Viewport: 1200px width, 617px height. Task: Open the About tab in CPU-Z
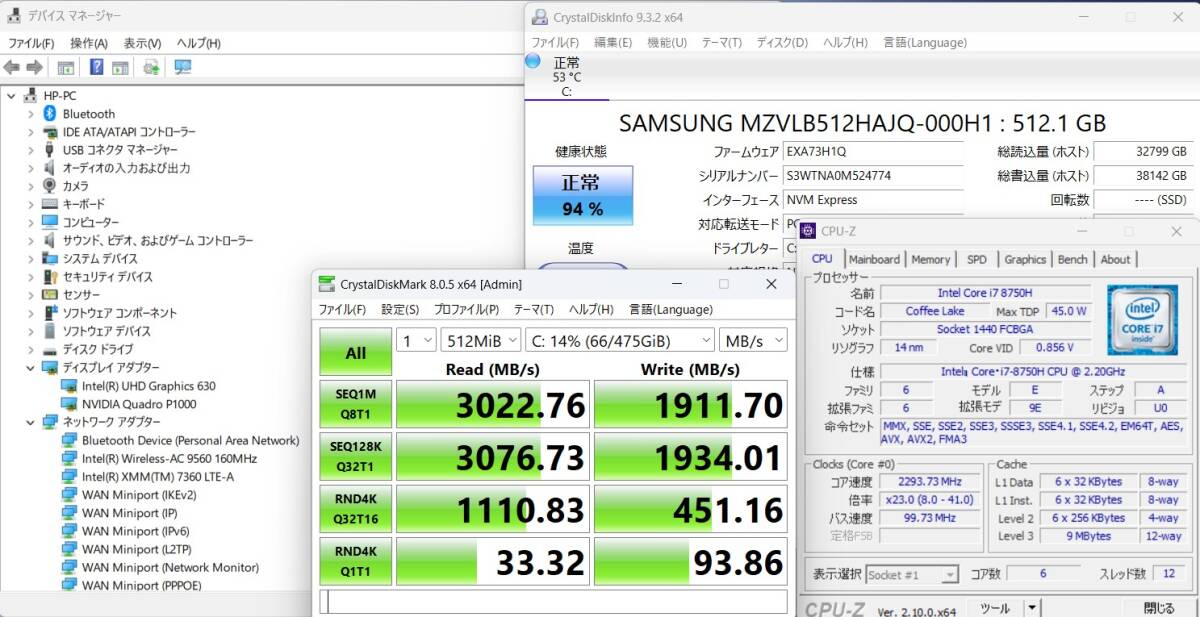click(1115, 259)
